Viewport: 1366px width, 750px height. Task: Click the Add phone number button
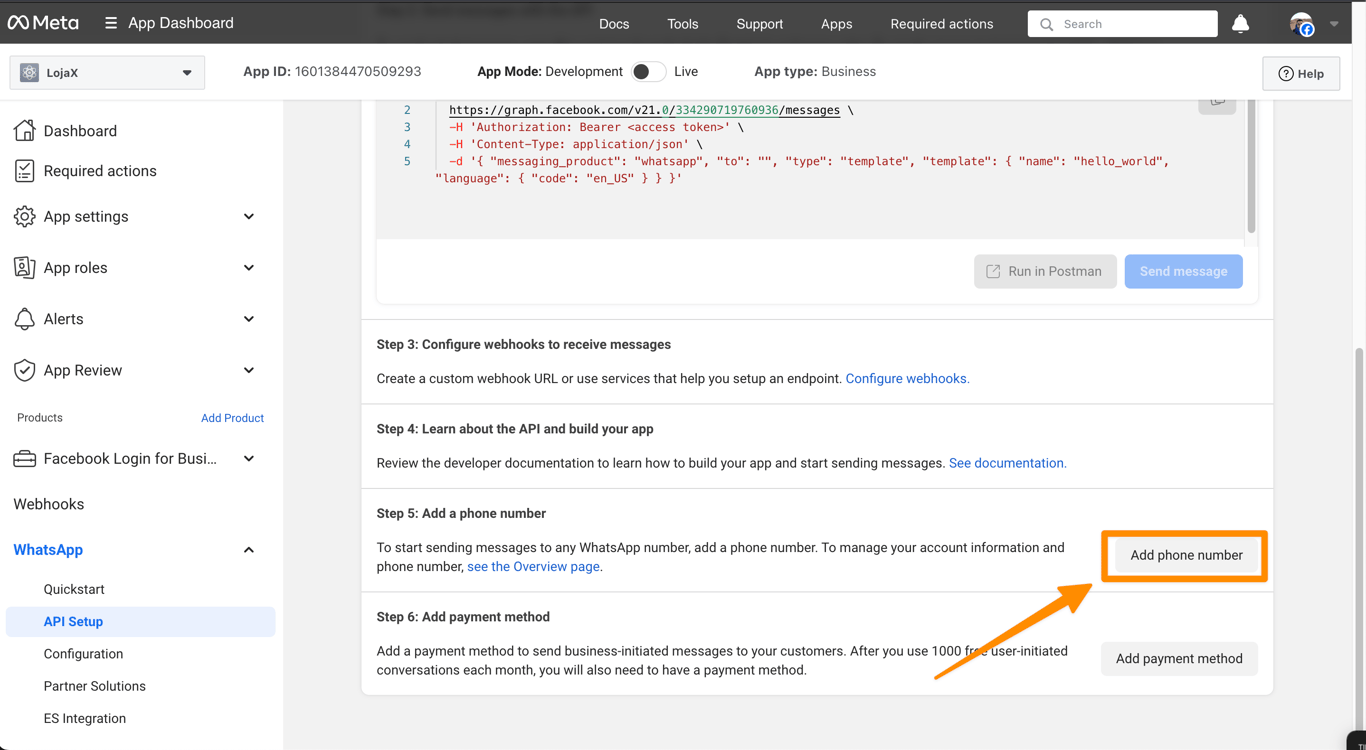pos(1186,555)
